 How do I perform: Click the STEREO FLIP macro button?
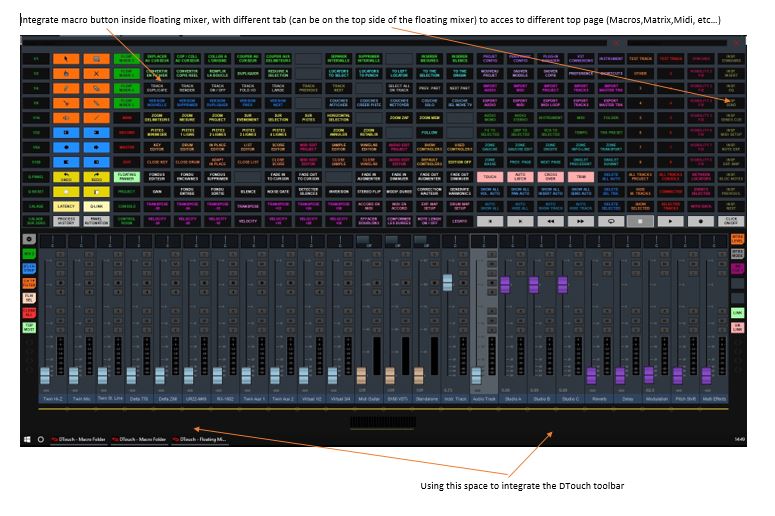(x=369, y=192)
